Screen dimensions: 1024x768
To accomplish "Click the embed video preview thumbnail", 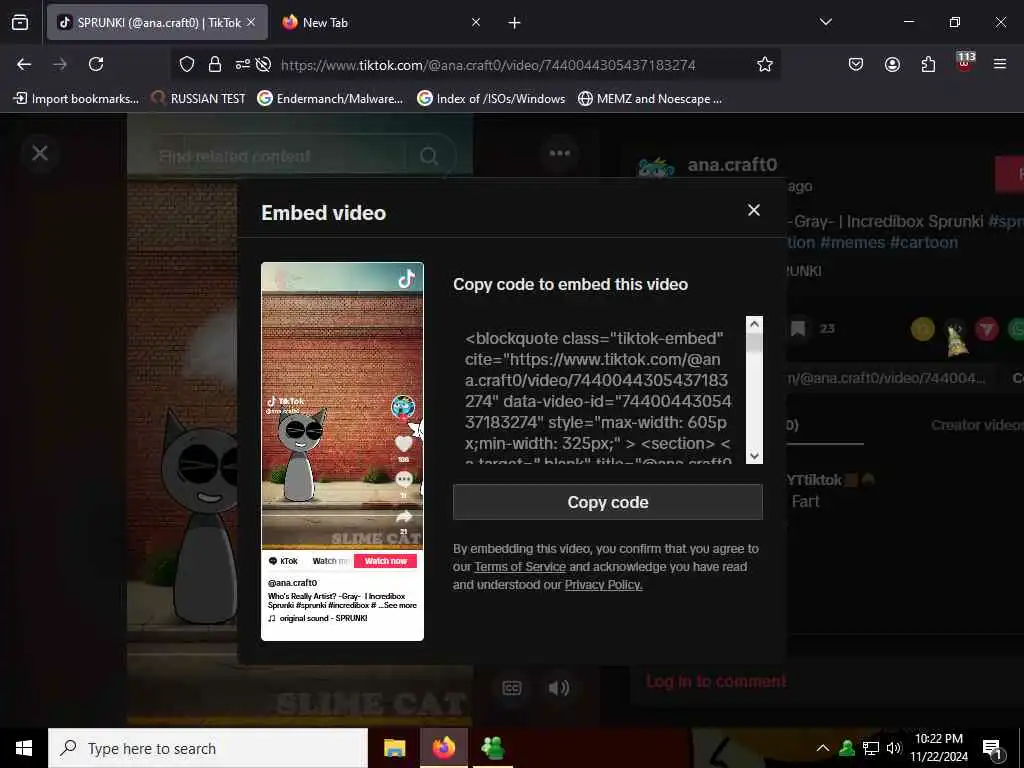I will [x=342, y=451].
